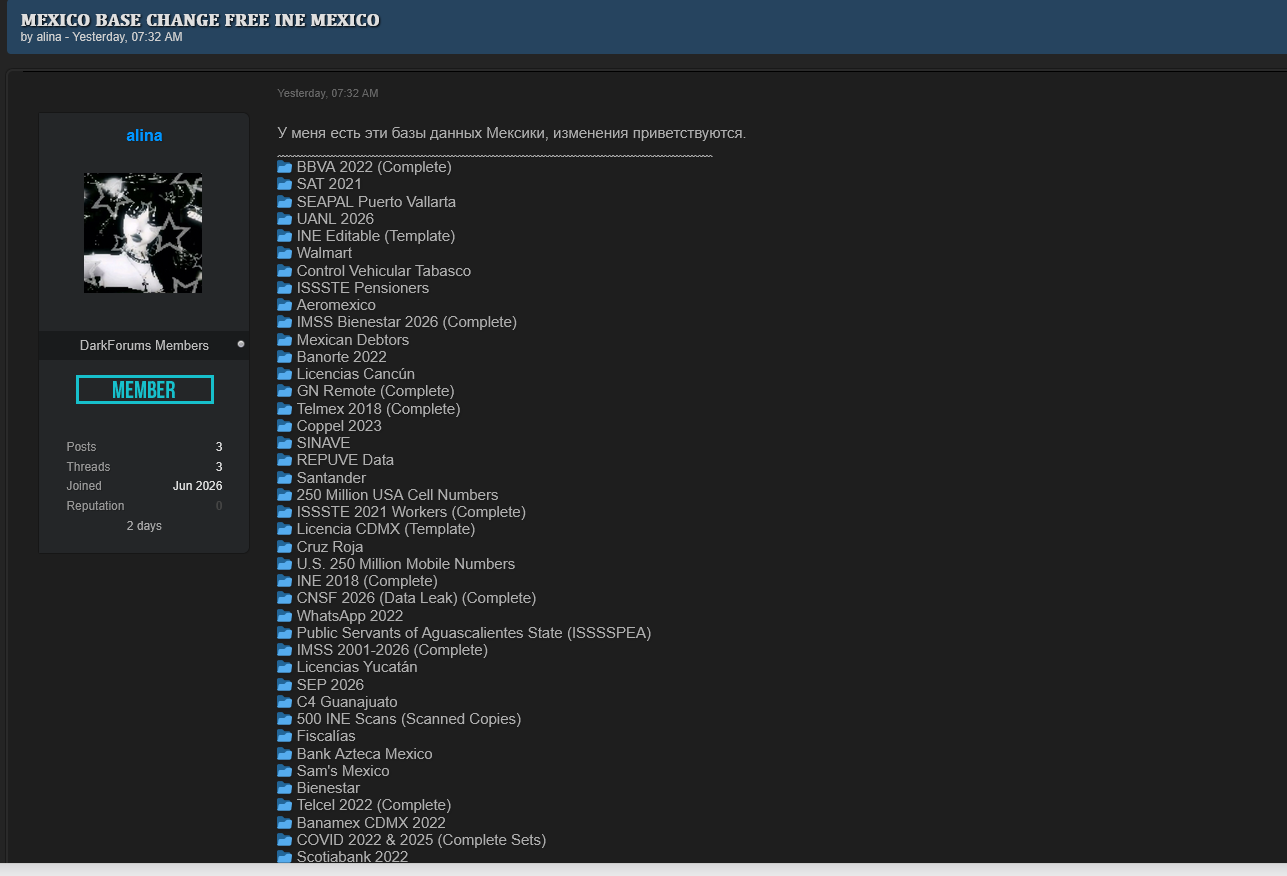
Task: Click folder icon beside INE Editable (Template)
Action: tap(285, 236)
